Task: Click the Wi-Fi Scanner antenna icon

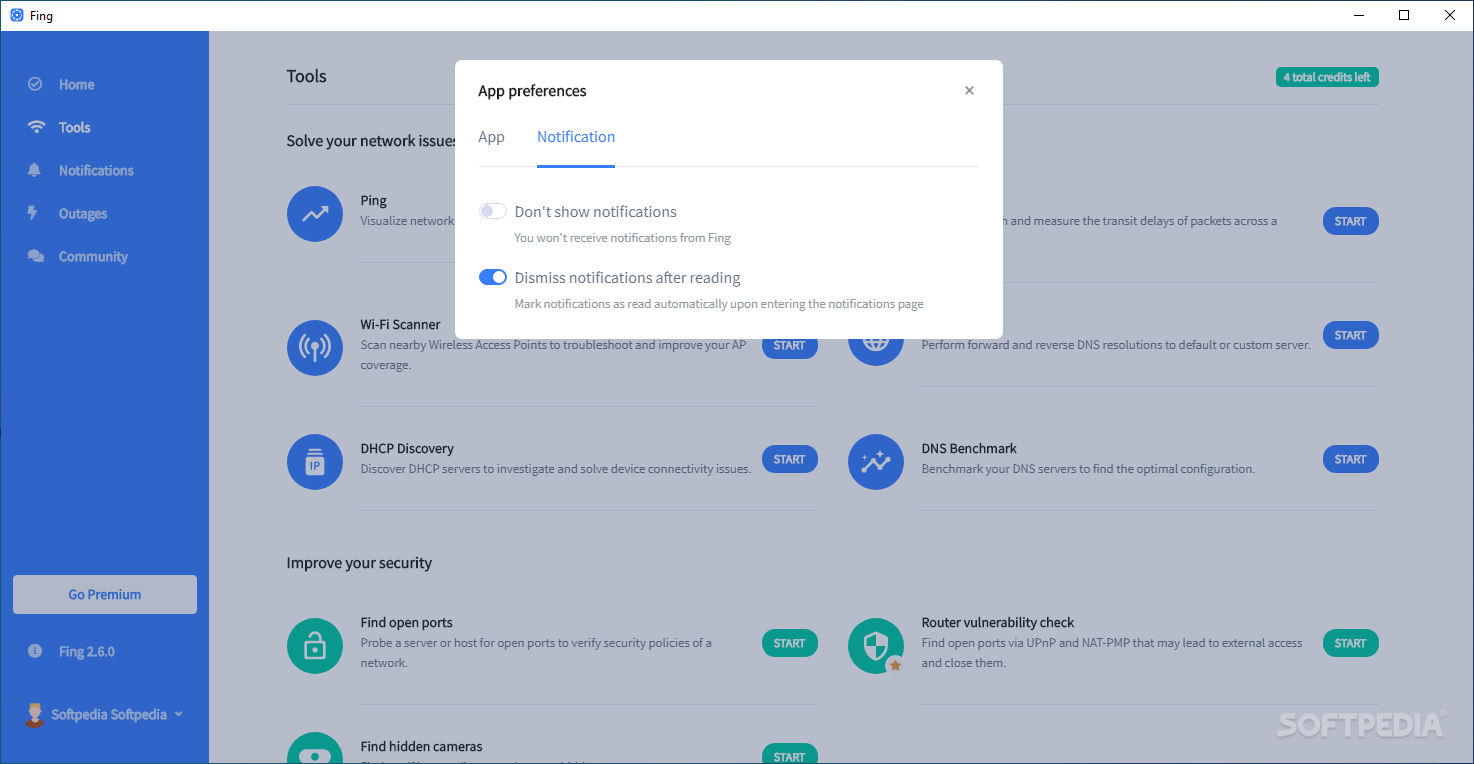Action: pyautogui.click(x=315, y=347)
